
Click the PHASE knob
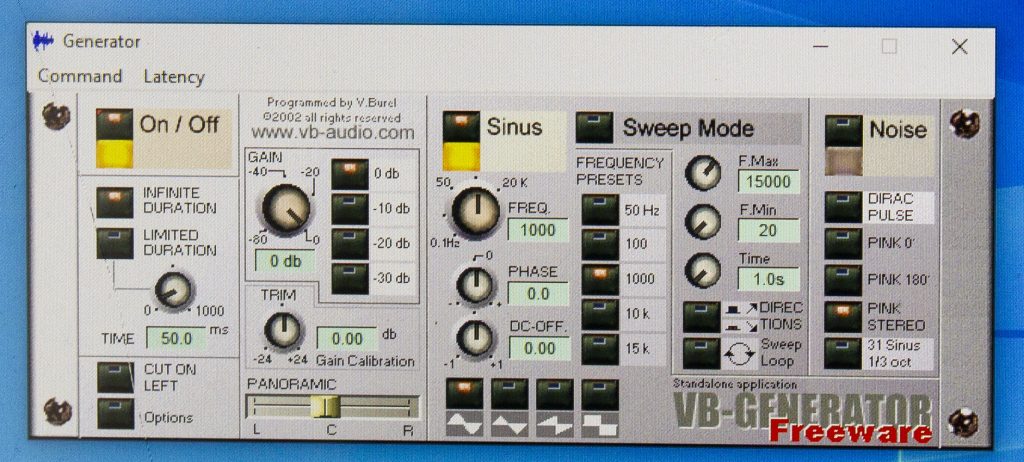[475, 285]
